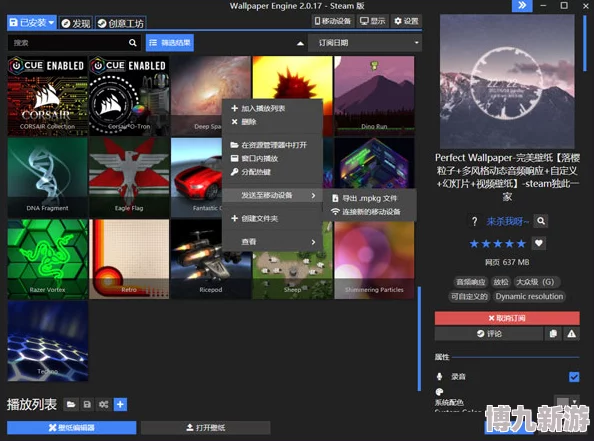
Task: Switch to the 发现 discover tab
Action: (76, 23)
